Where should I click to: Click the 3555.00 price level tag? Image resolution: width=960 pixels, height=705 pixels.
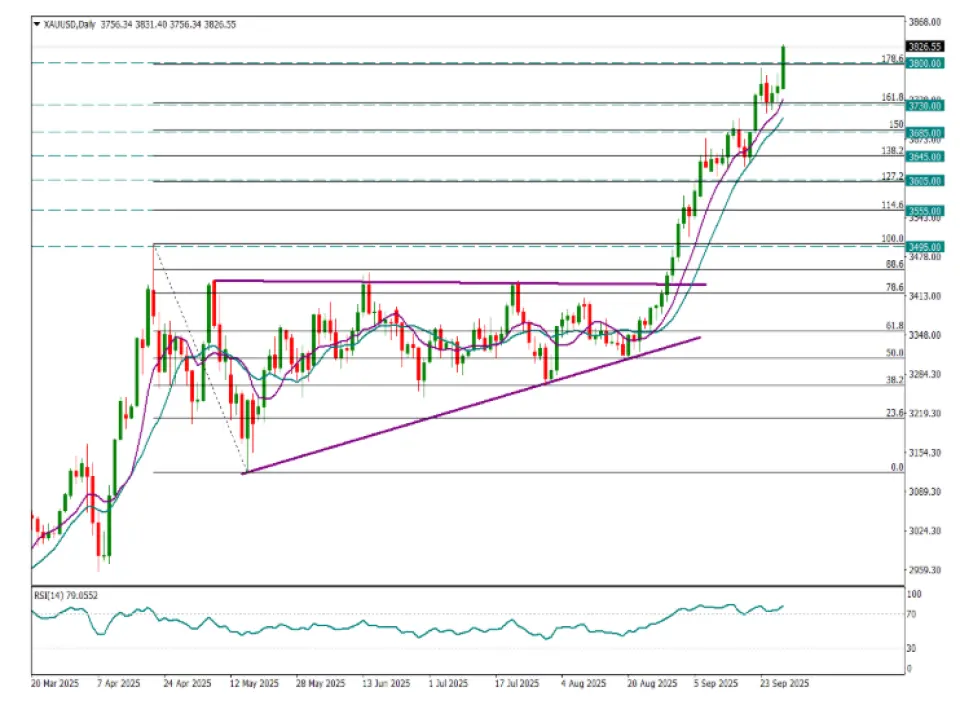point(924,211)
